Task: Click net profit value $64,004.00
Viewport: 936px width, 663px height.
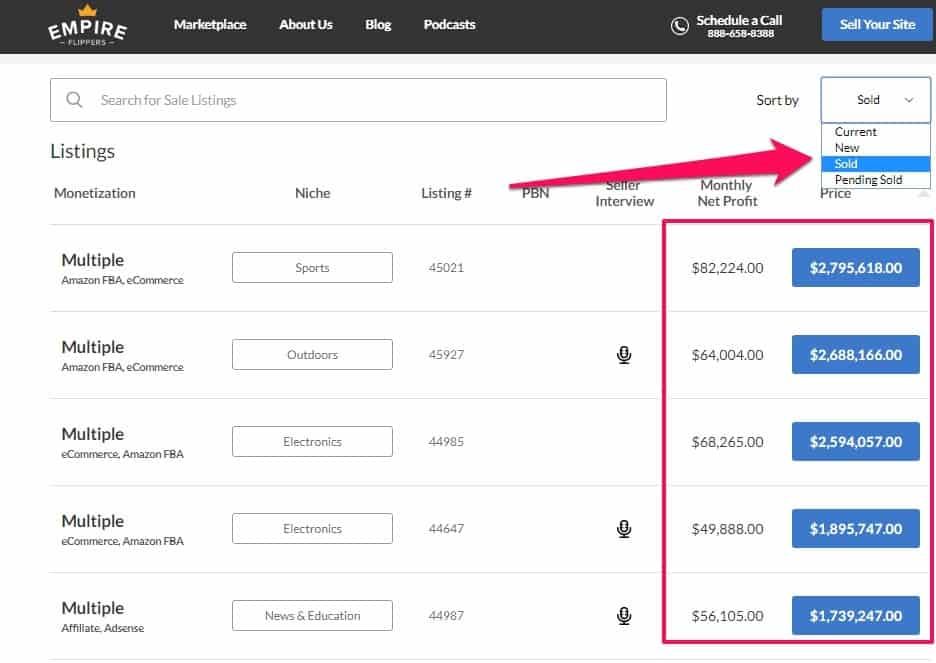Action: tap(727, 355)
